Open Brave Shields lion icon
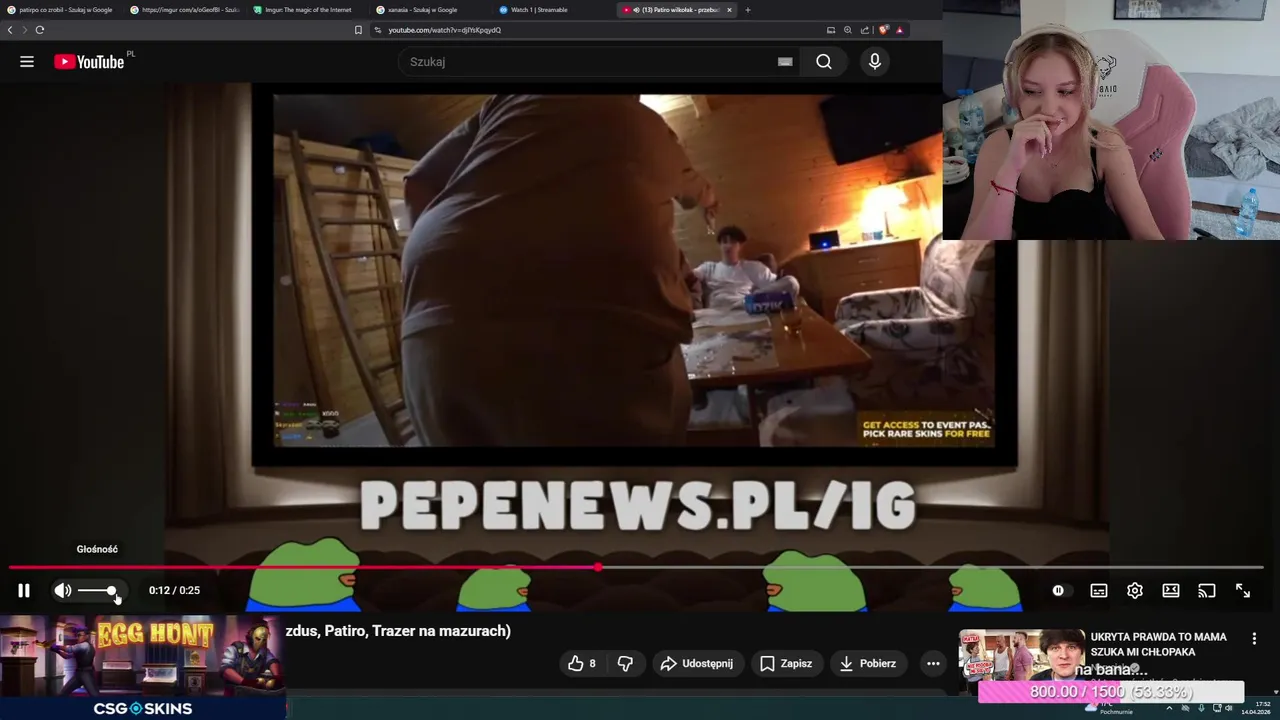 point(884,30)
